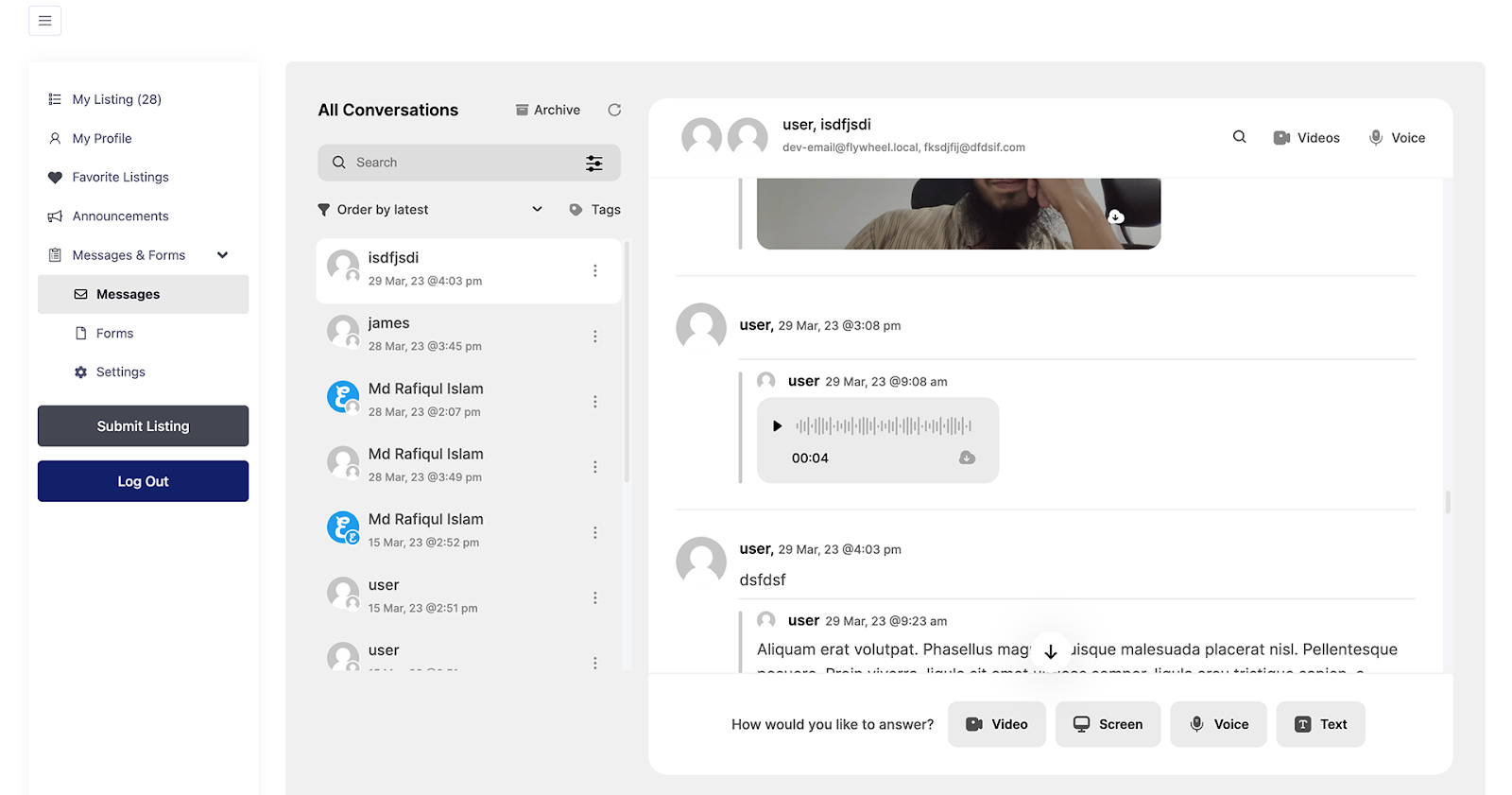Viewport: 1512px width, 795px height.
Task: Open the Archive conversations
Action: click(548, 110)
